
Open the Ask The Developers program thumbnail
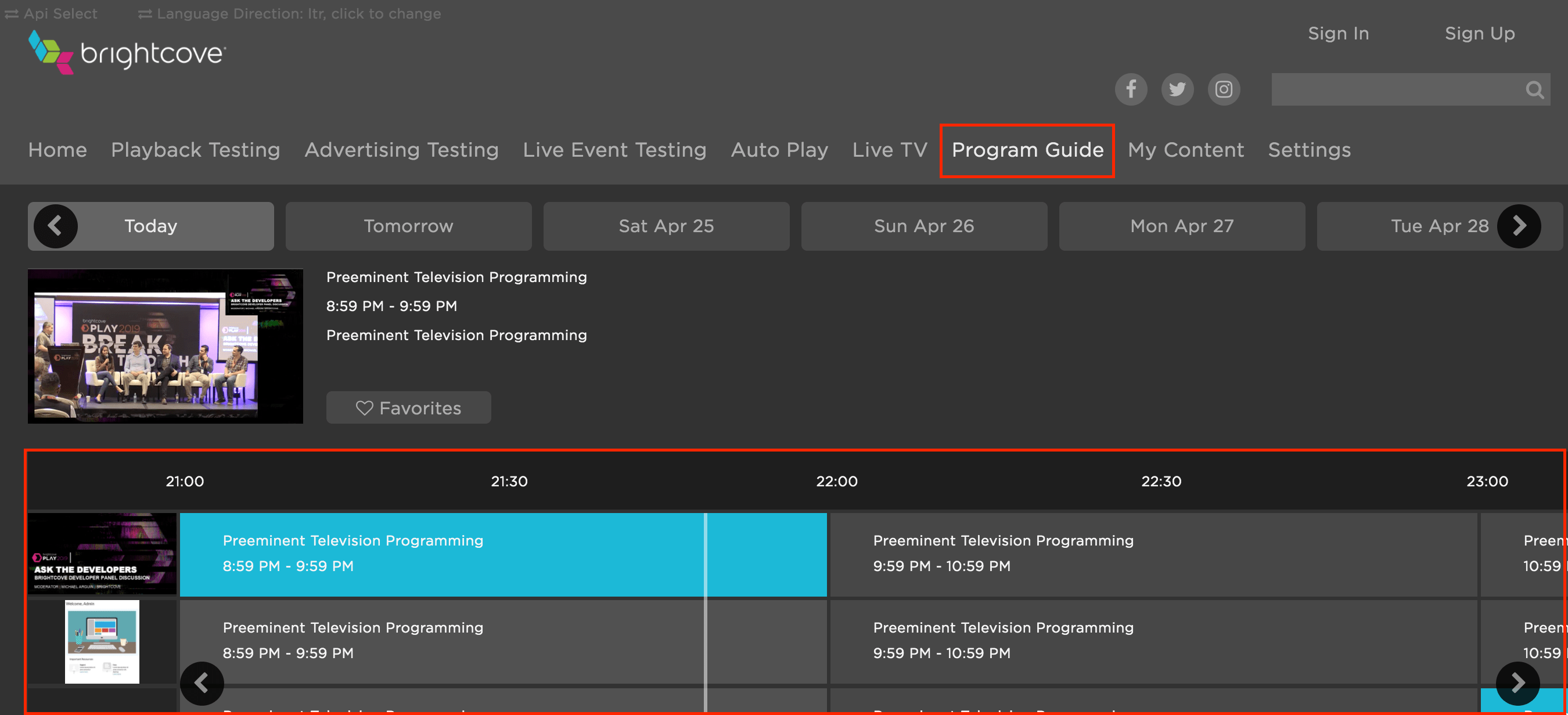(102, 554)
